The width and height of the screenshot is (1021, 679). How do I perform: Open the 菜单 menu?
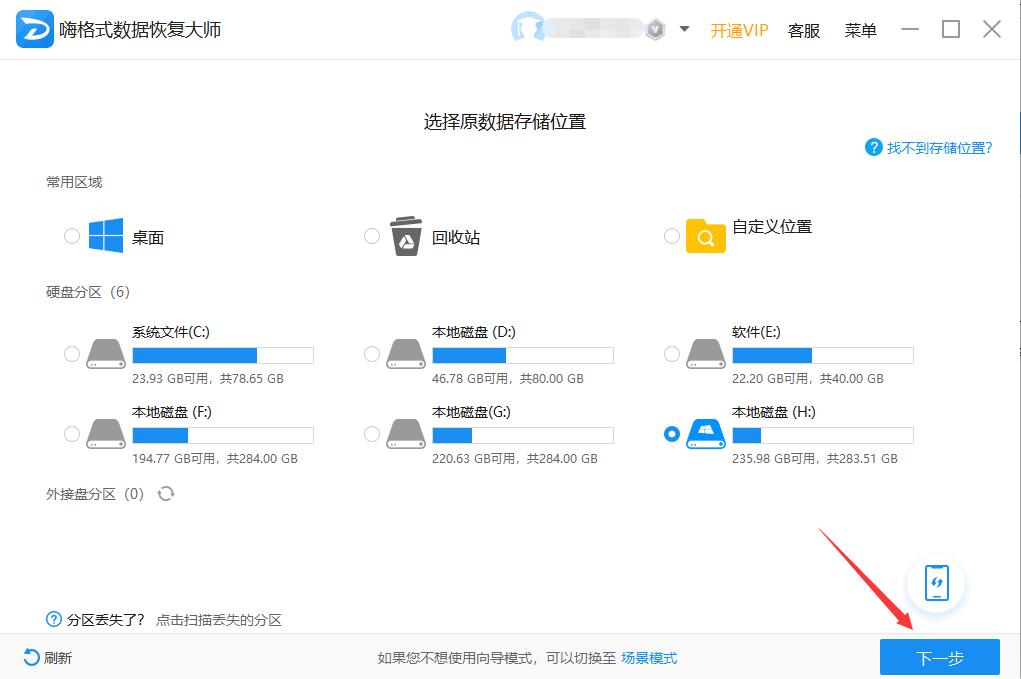tap(860, 30)
